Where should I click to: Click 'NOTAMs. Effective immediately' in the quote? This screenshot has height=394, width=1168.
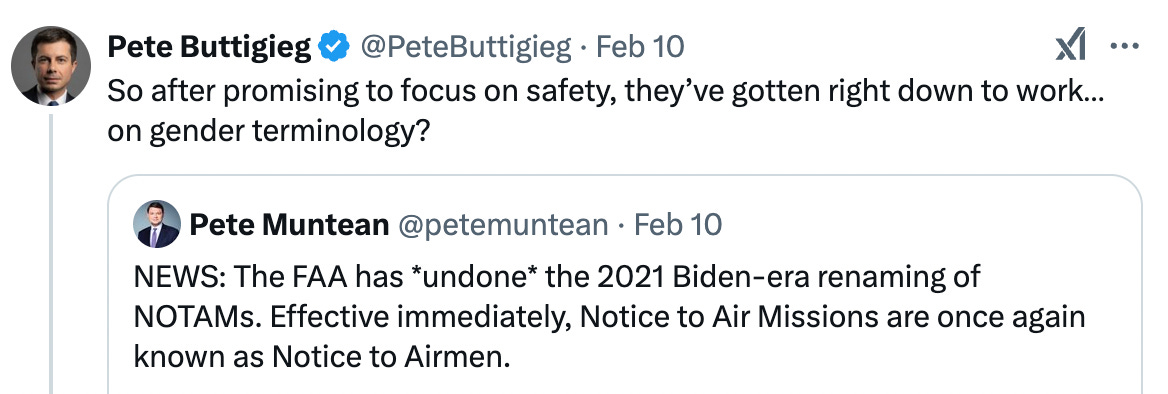pyautogui.click(x=353, y=317)
